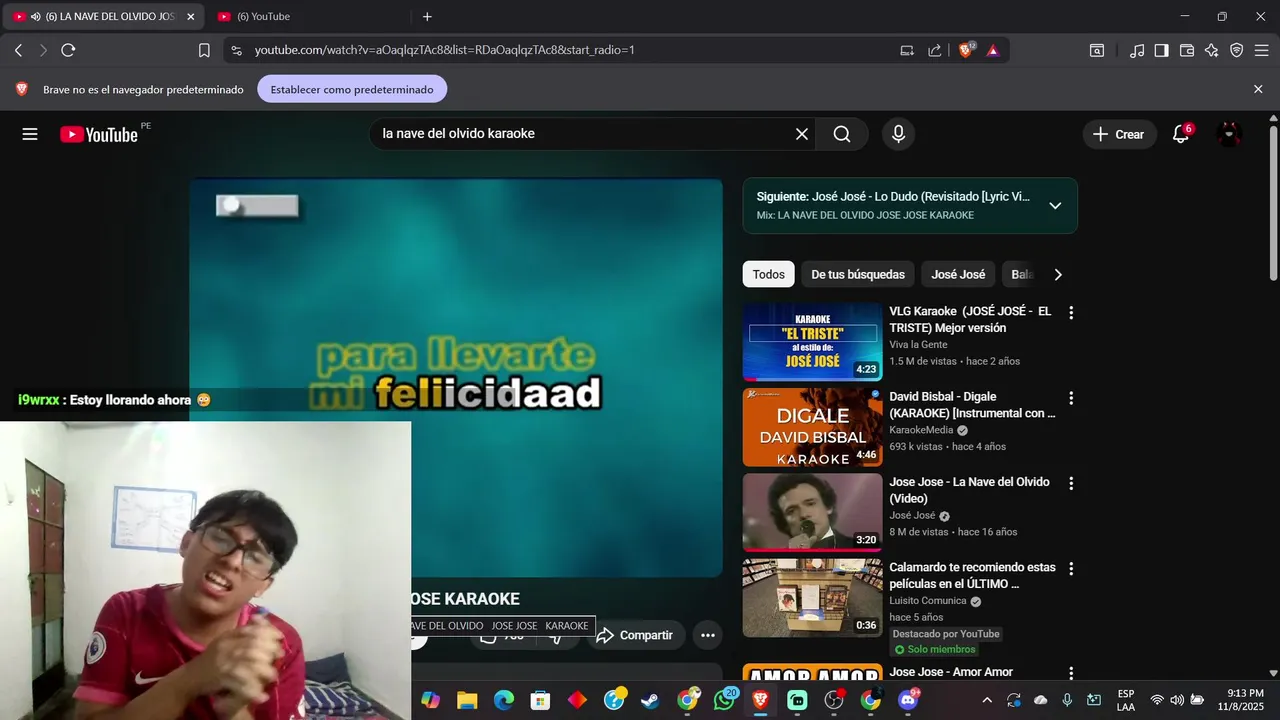The image size is (1280, 720).
Task: Open the YouTube account avatar menu
Action: click(1229, 134)
